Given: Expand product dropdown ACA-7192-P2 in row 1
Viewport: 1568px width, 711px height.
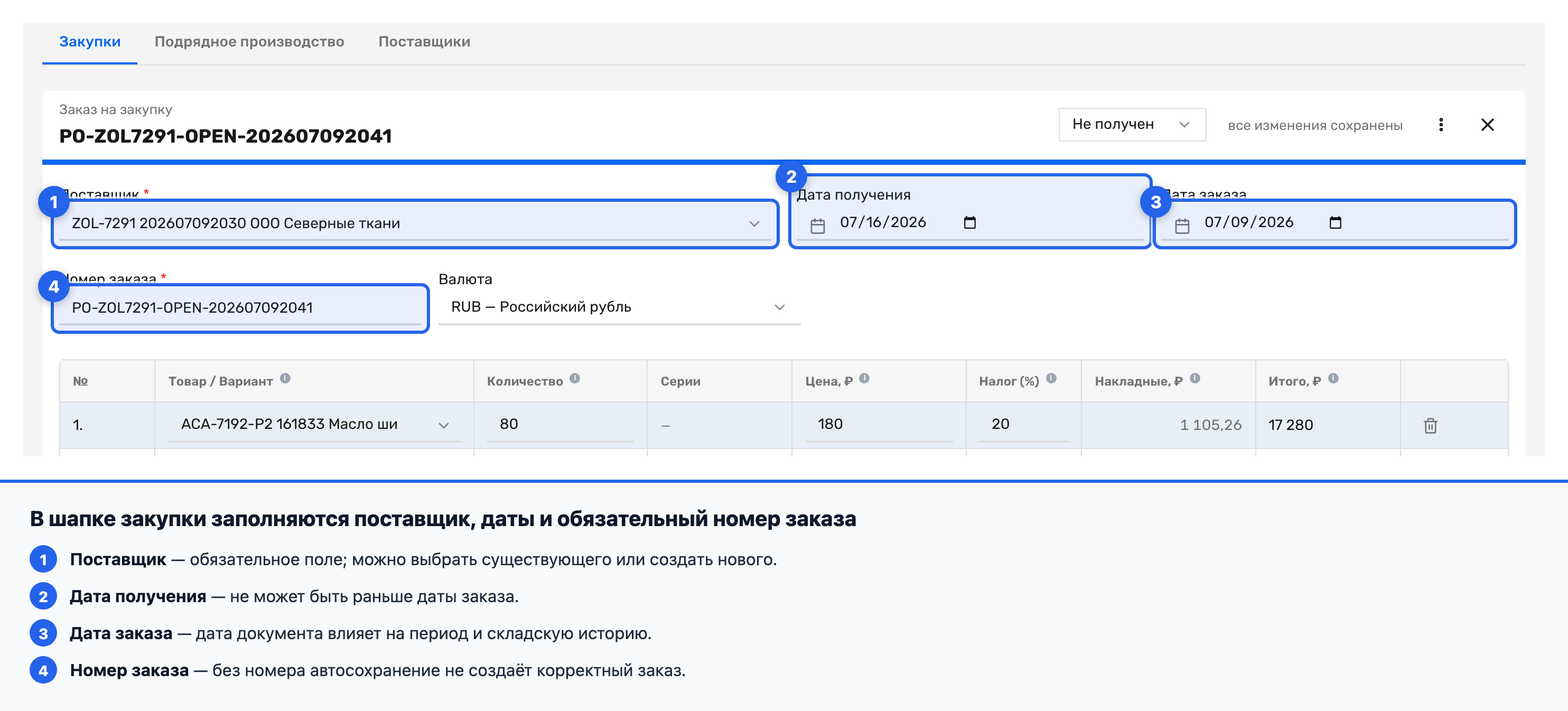Looking at the screenshot, I should click(x=443, y=425).
